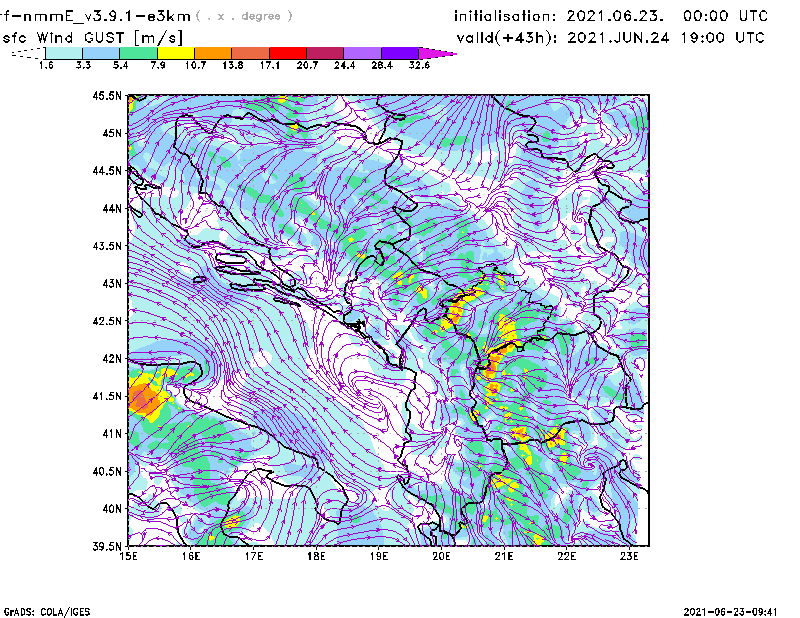
Task: Click the 'GrADS: COLA/IGES' credit text
Action: (47, 612)
